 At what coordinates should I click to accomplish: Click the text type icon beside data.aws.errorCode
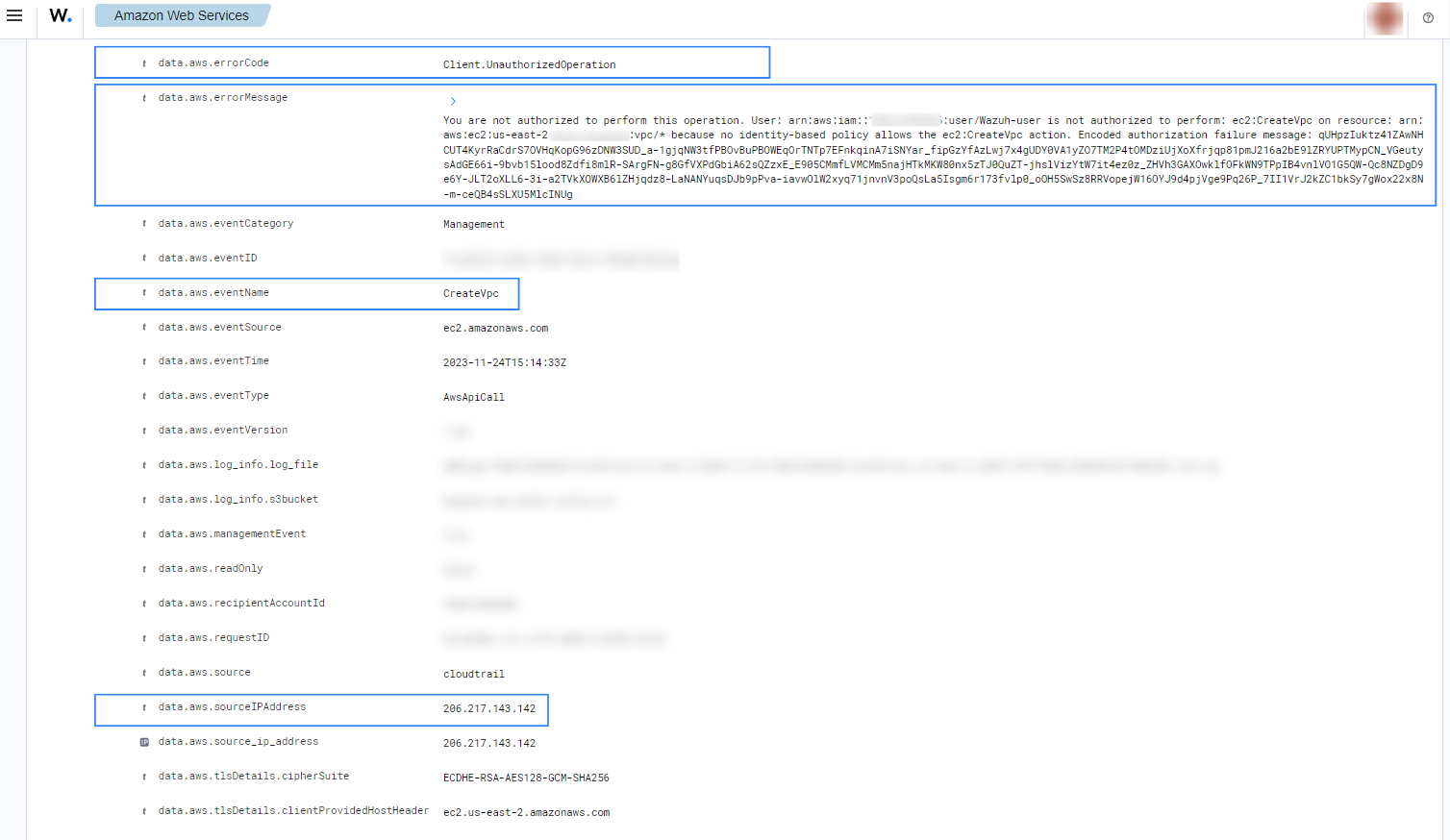click(x=144, y=63)
